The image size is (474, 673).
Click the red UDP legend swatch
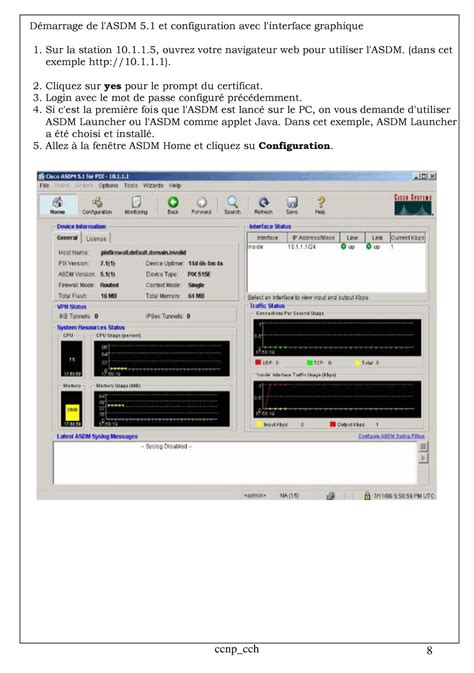(x=258, y=362)
